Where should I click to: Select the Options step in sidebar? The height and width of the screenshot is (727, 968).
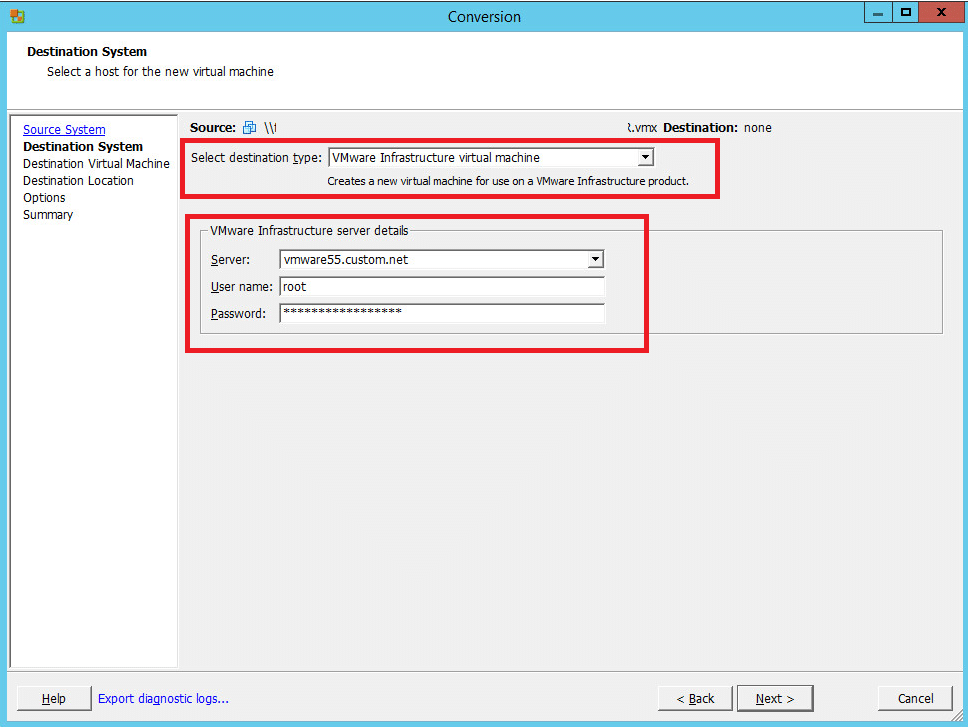[x=44, y=197]
